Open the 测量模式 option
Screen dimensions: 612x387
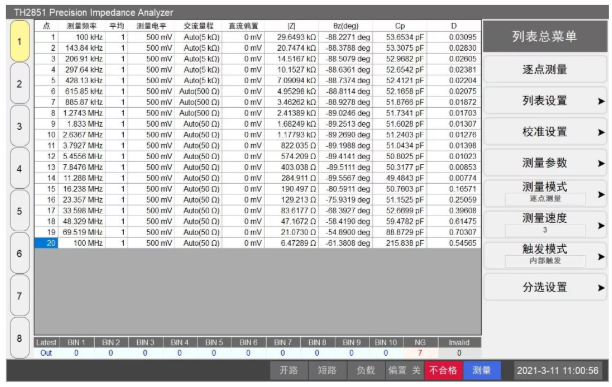coord(545,193)
